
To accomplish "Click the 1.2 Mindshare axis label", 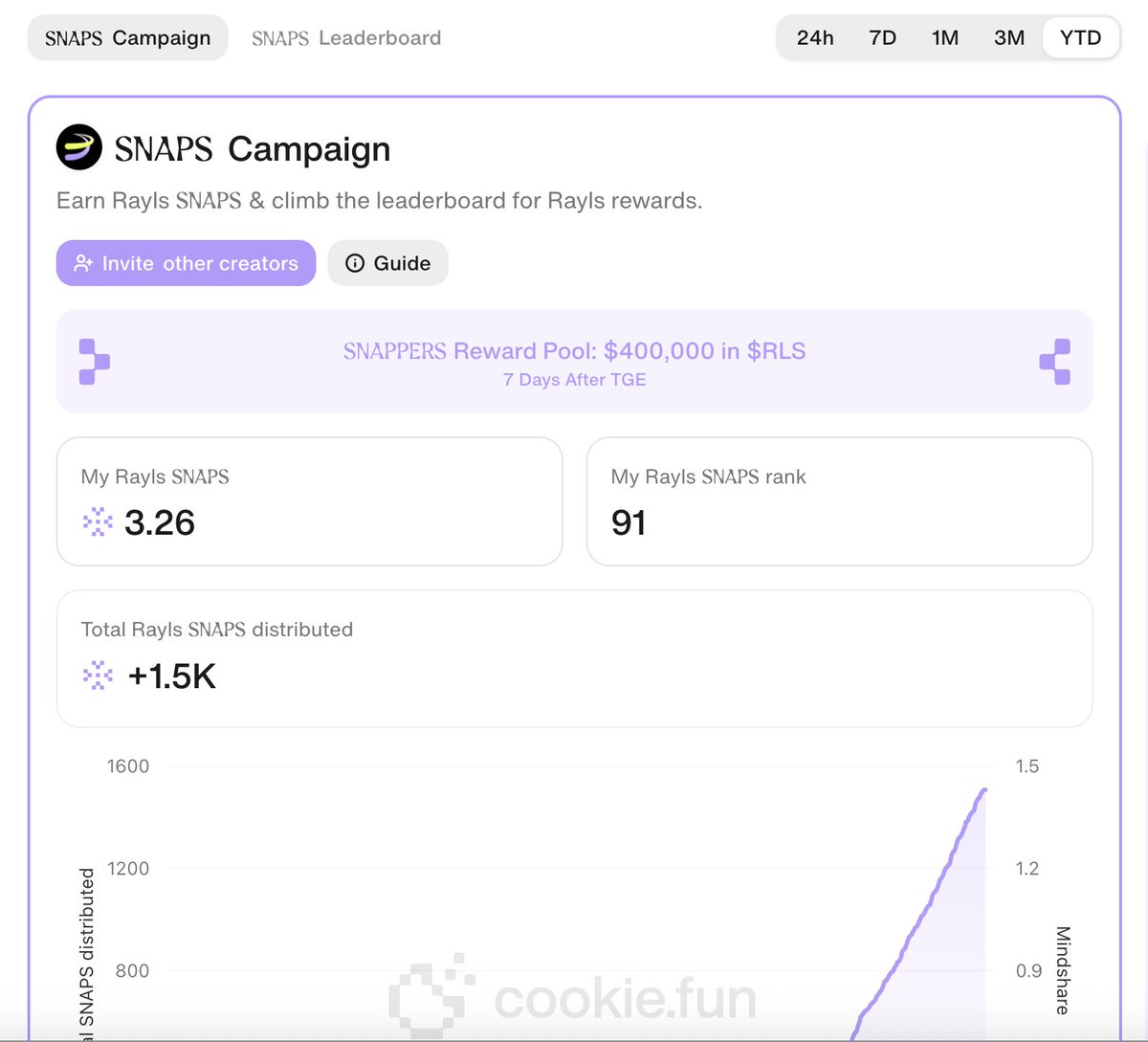I will [x=1027, y=869].
